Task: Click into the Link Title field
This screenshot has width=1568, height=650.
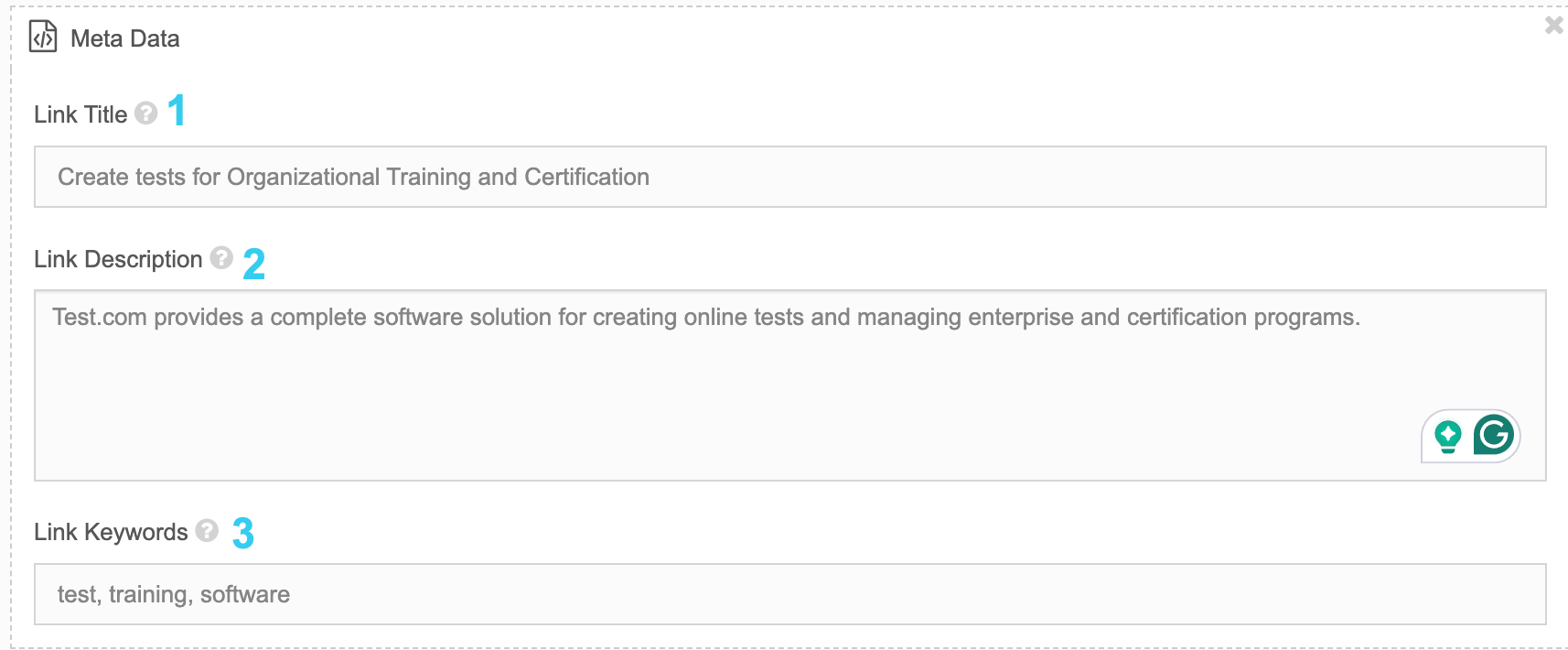Action: click(789, 177)
